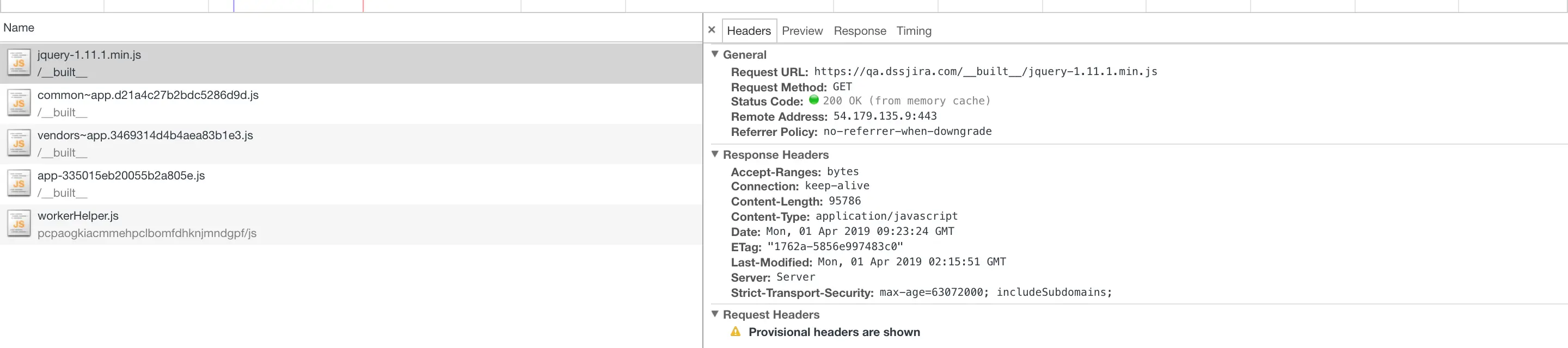
Task: Click the green status code indicator
Action: click(x=814, y=101)
